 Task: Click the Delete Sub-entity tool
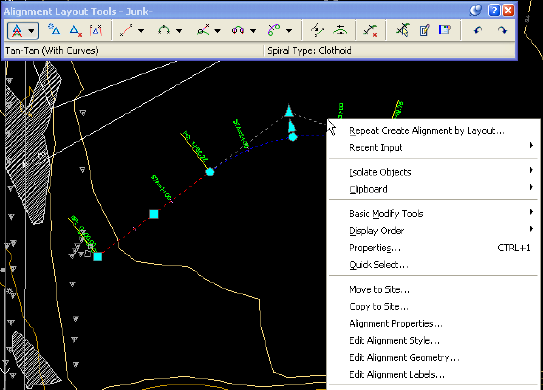click(370, 30)
